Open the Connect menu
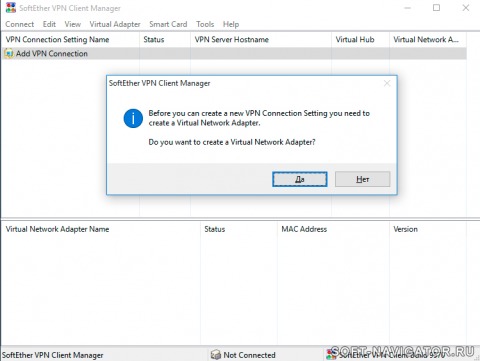This screenshot has height=361, width=480. click(20, 24)
